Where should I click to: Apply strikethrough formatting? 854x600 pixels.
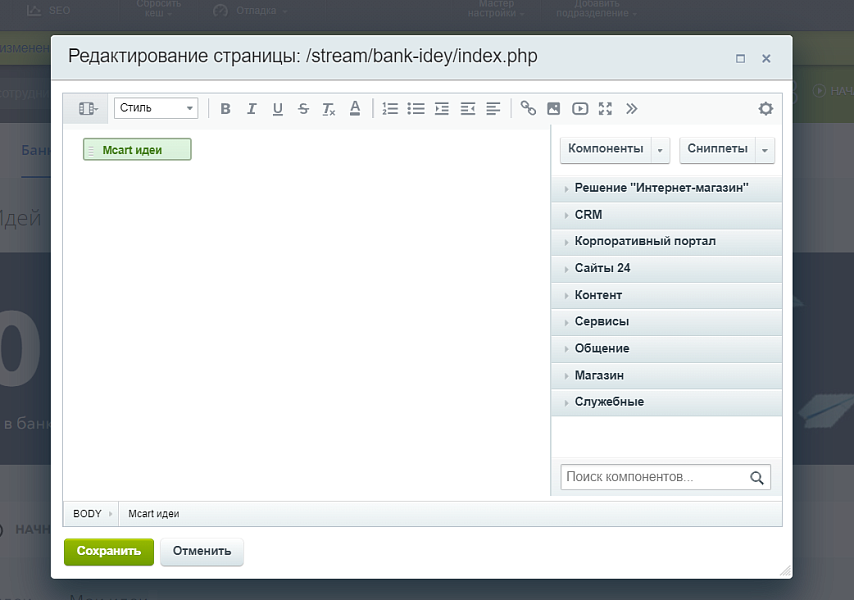point(303,108)
